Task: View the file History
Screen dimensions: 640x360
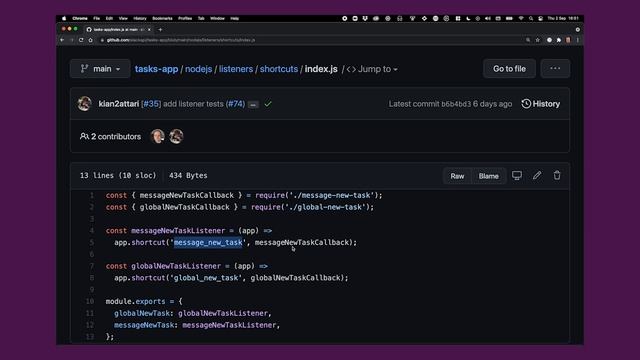Action: (540, 104)
